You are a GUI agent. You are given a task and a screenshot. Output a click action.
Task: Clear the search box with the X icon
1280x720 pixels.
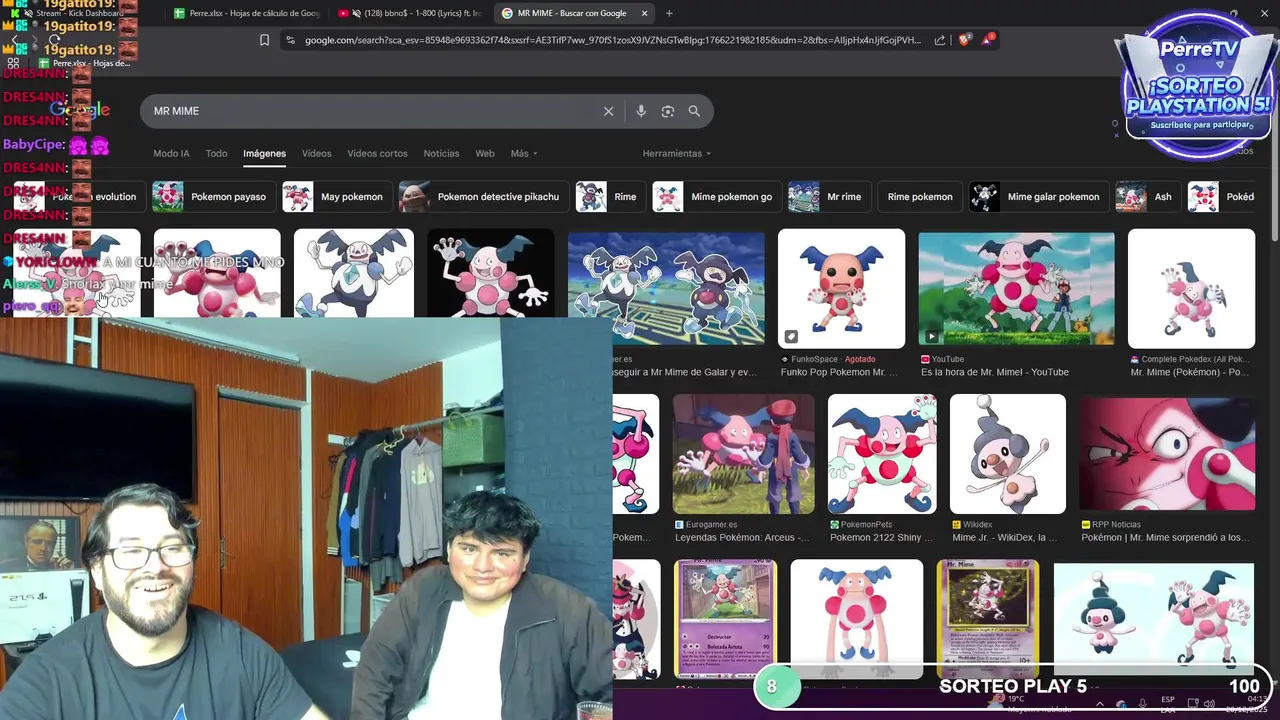[608, 111]
